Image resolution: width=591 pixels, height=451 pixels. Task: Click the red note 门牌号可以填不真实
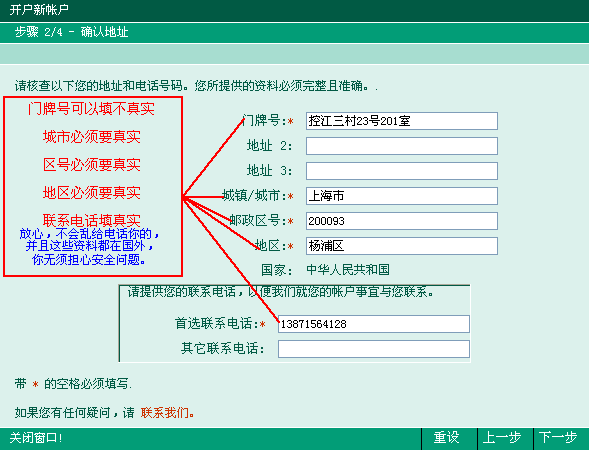tap(91, 109)
